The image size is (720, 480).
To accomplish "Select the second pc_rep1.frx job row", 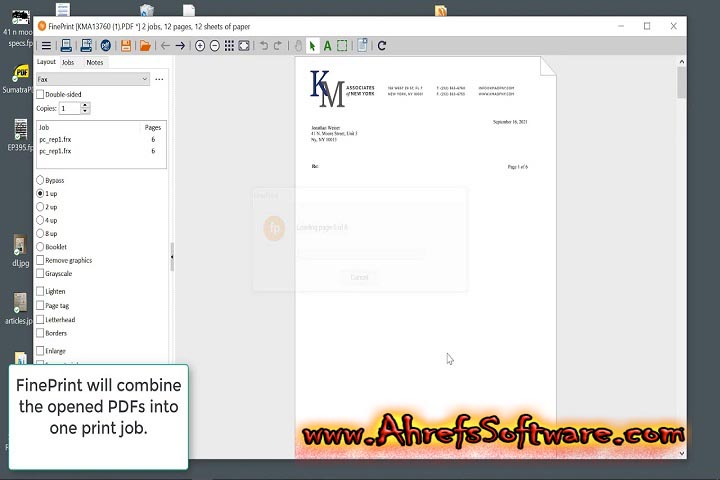I will 101,151.
